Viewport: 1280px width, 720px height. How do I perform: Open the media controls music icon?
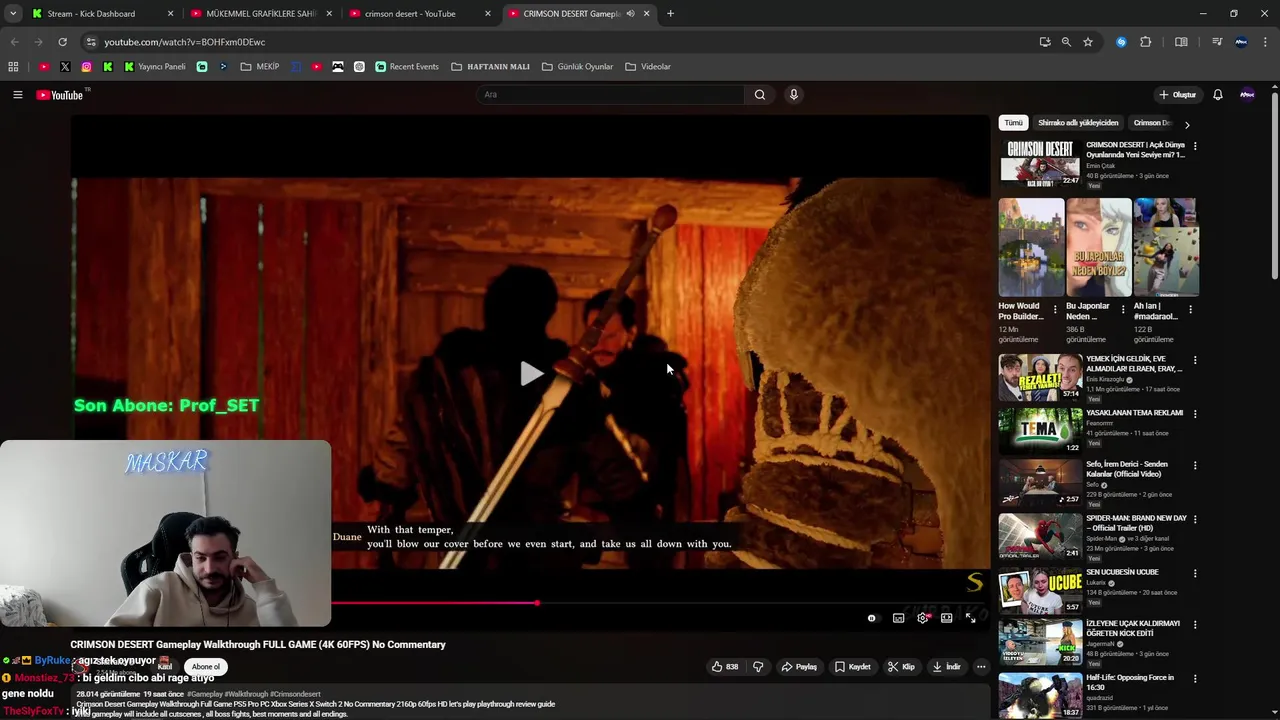click(1217, 42)
